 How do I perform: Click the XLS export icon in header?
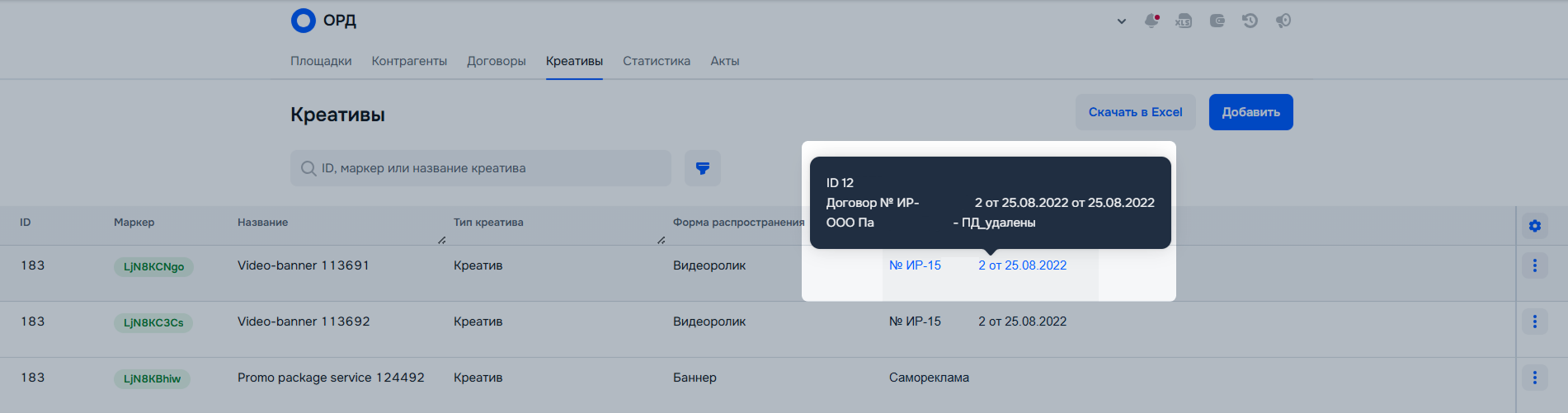[x=1184, y=21]
